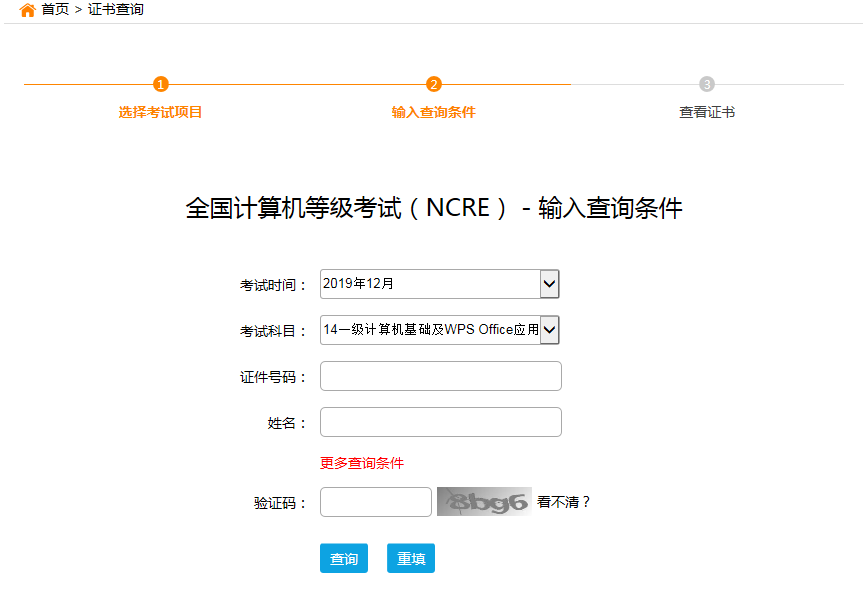Click 查看证书 step label
The width and height of the screenshot is (863, 600).
707,112
